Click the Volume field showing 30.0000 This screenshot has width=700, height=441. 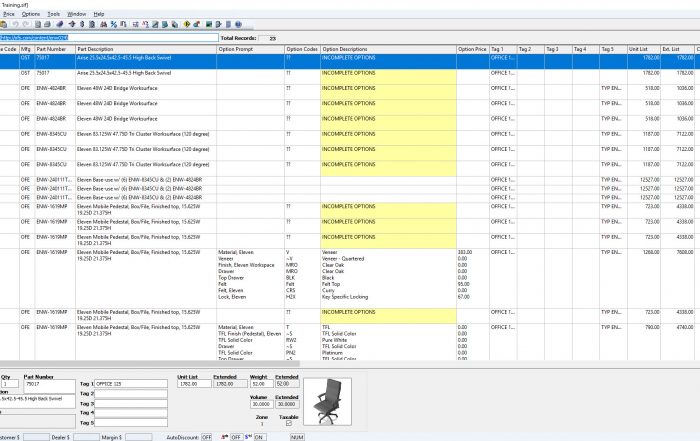point(261,404)
